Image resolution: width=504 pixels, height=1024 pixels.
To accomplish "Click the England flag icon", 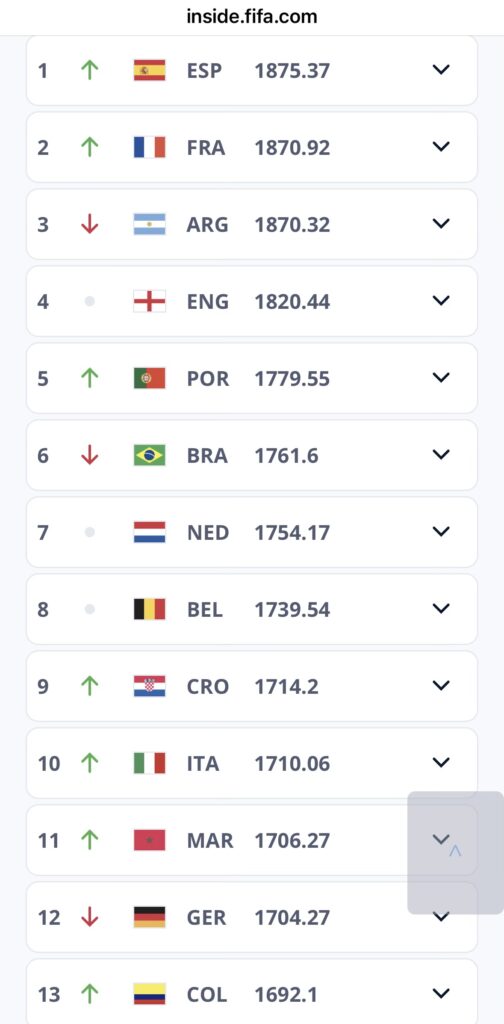I will coord(150,301).
